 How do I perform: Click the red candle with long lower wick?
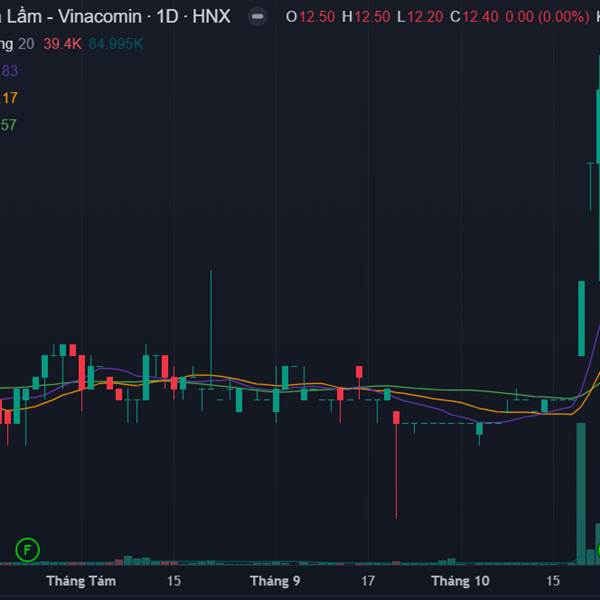coord(396,465)
